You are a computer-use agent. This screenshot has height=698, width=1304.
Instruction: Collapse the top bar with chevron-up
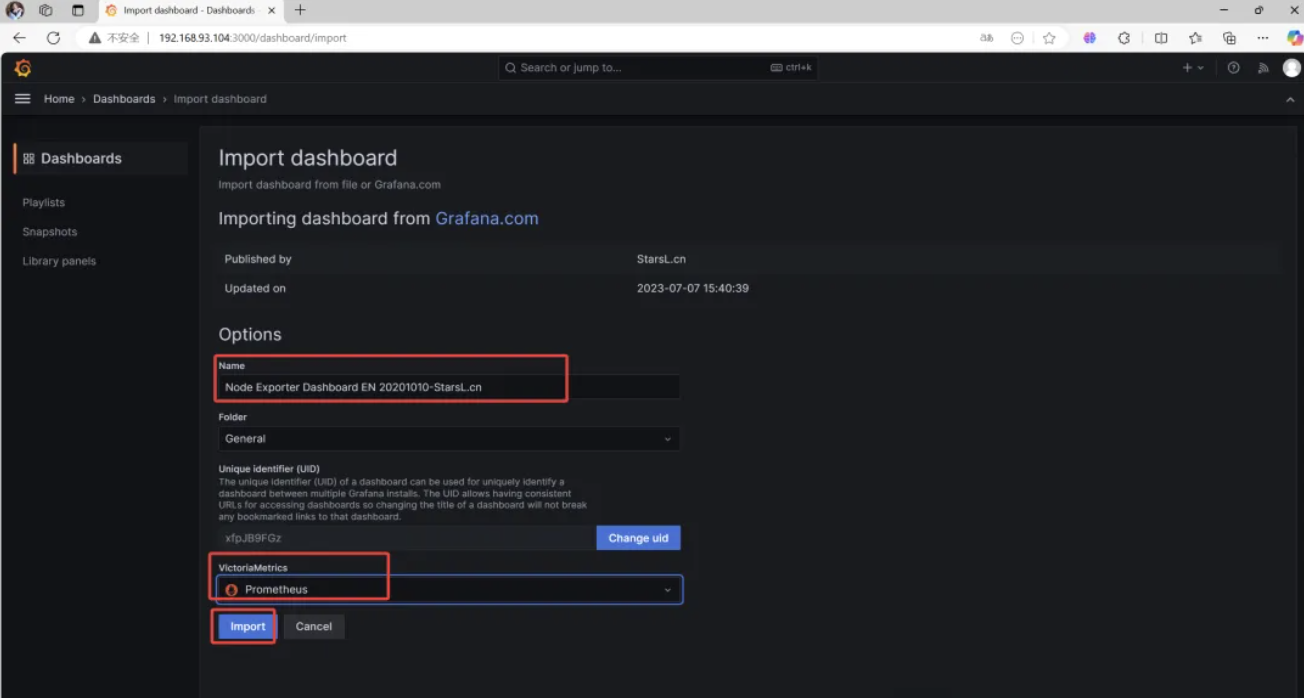coord(1289,99)
